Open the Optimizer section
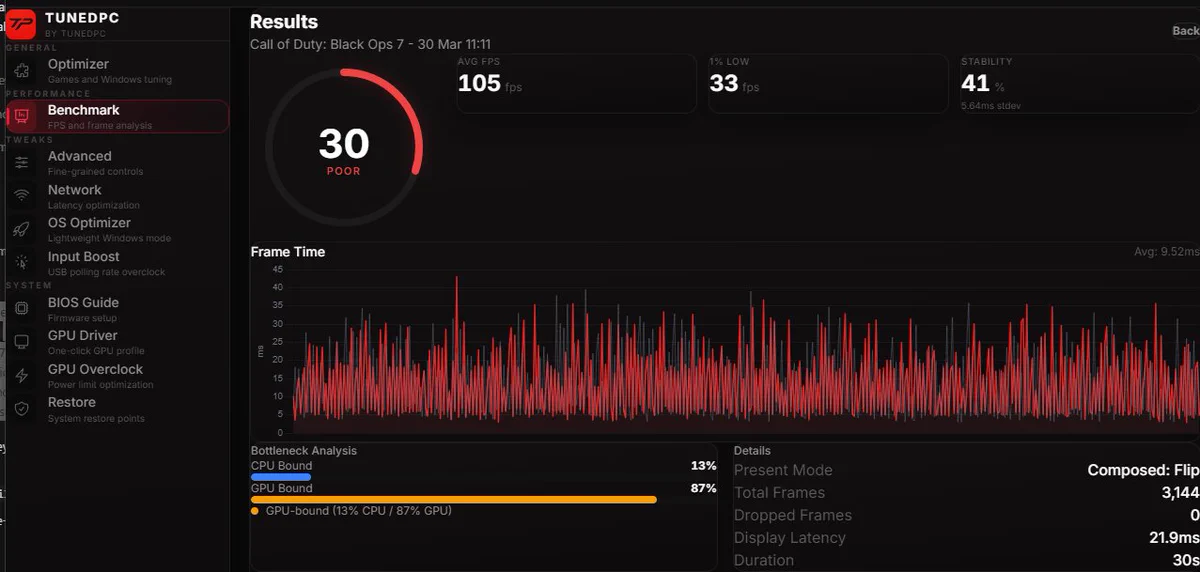 pyautogui.click(x=118, y=71)
